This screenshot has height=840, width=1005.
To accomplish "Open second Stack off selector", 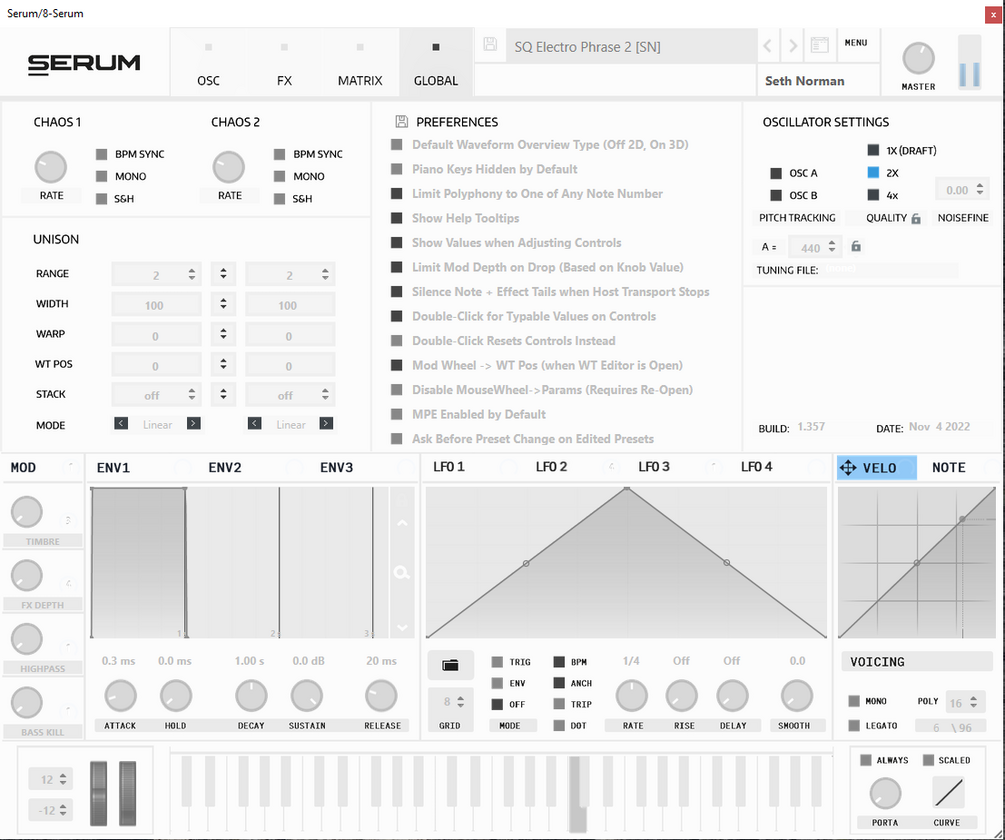I will point(290,395).
